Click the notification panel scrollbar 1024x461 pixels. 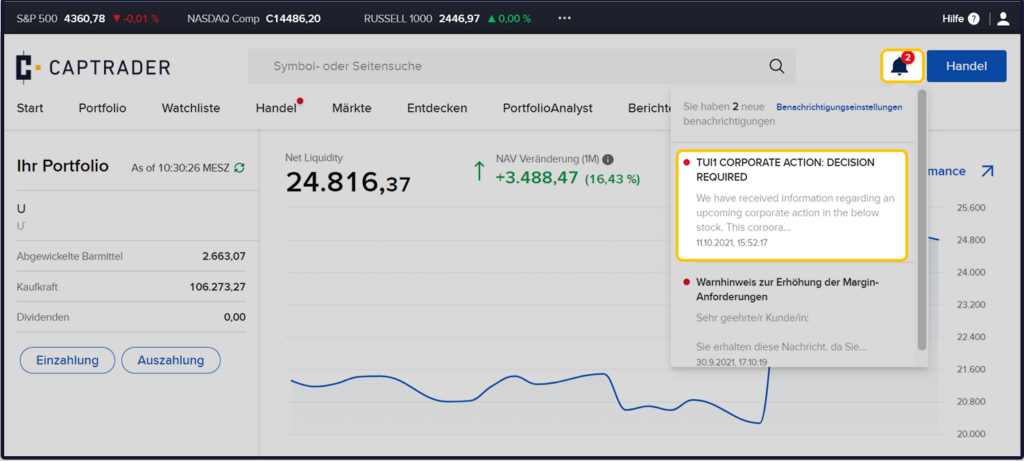click(x=921, y=220)
